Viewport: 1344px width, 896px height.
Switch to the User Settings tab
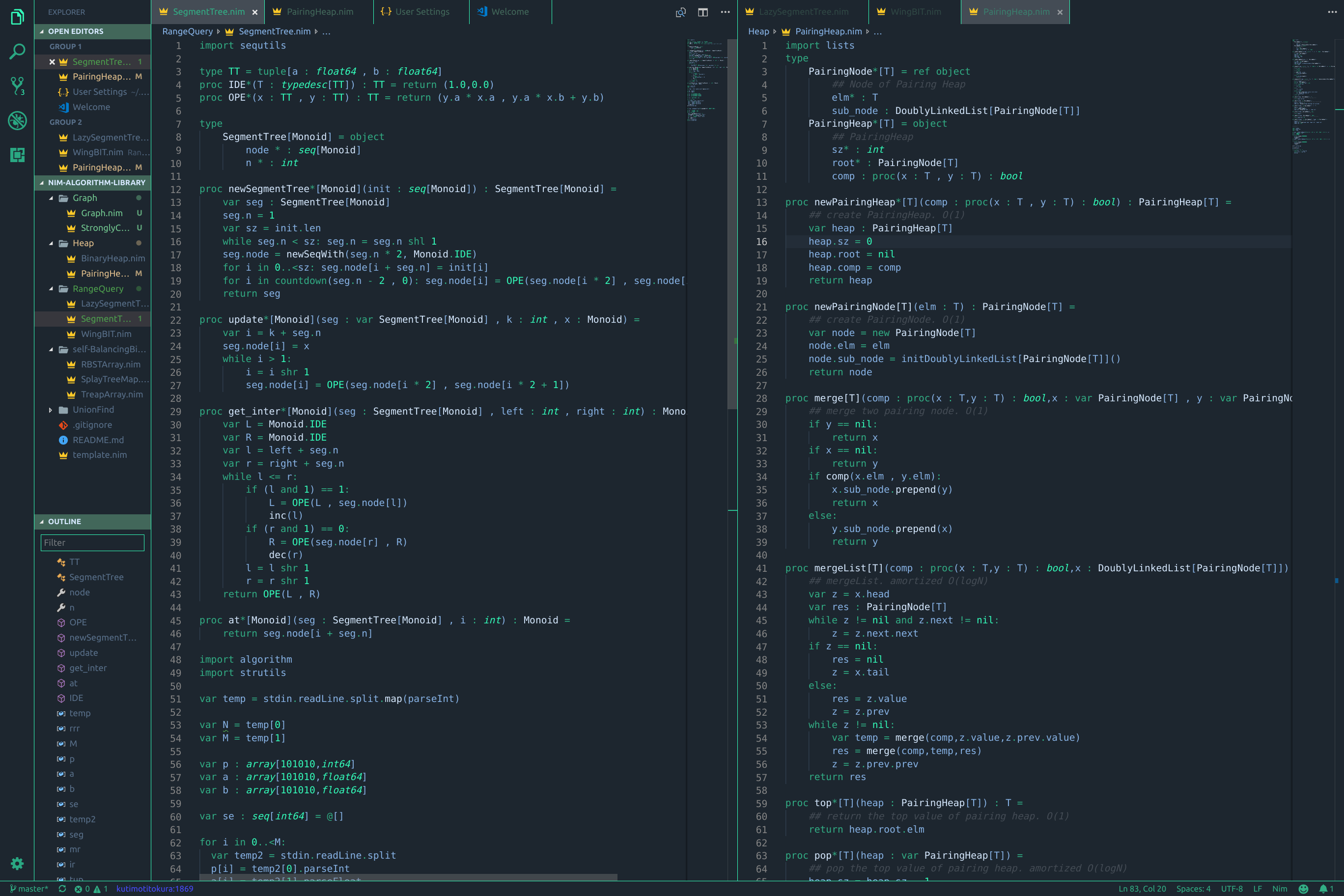[x=421, y=12]
